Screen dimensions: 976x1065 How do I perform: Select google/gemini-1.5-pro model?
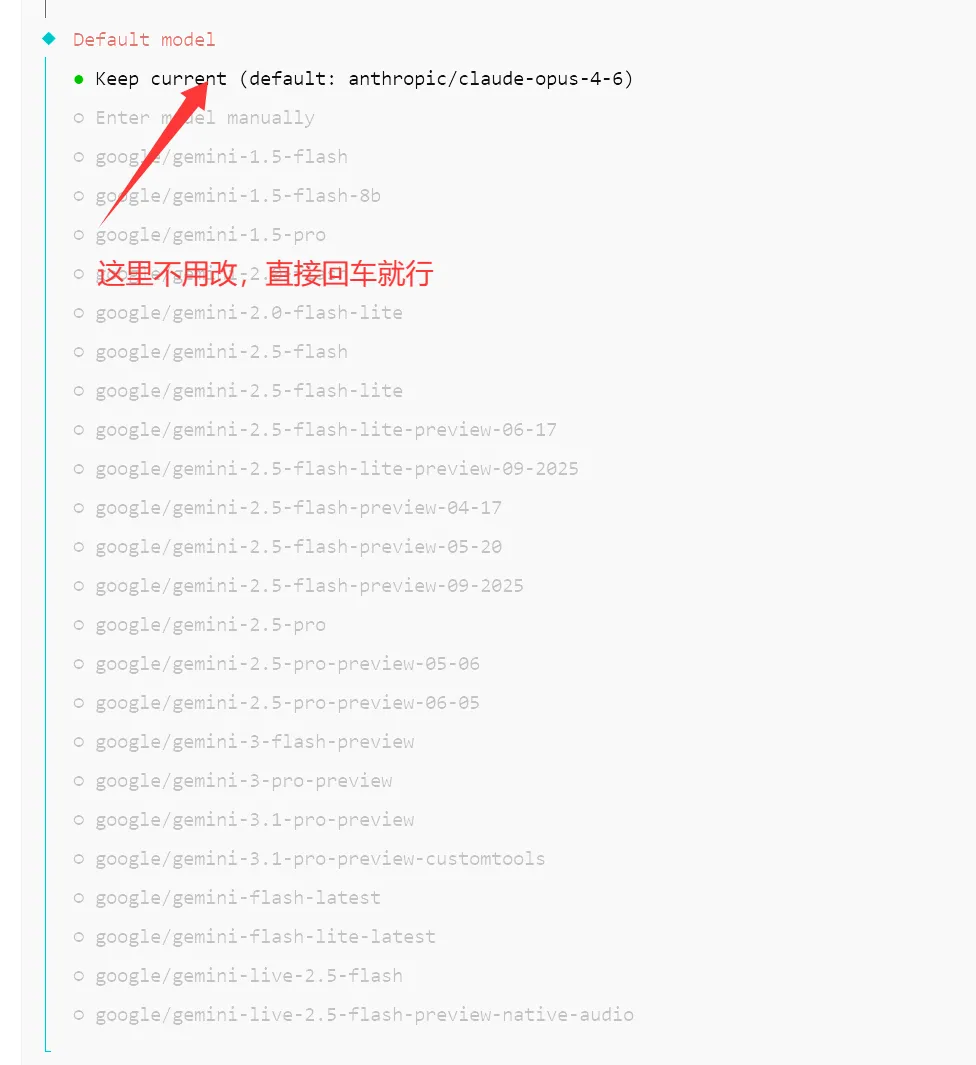coord(200,235)
